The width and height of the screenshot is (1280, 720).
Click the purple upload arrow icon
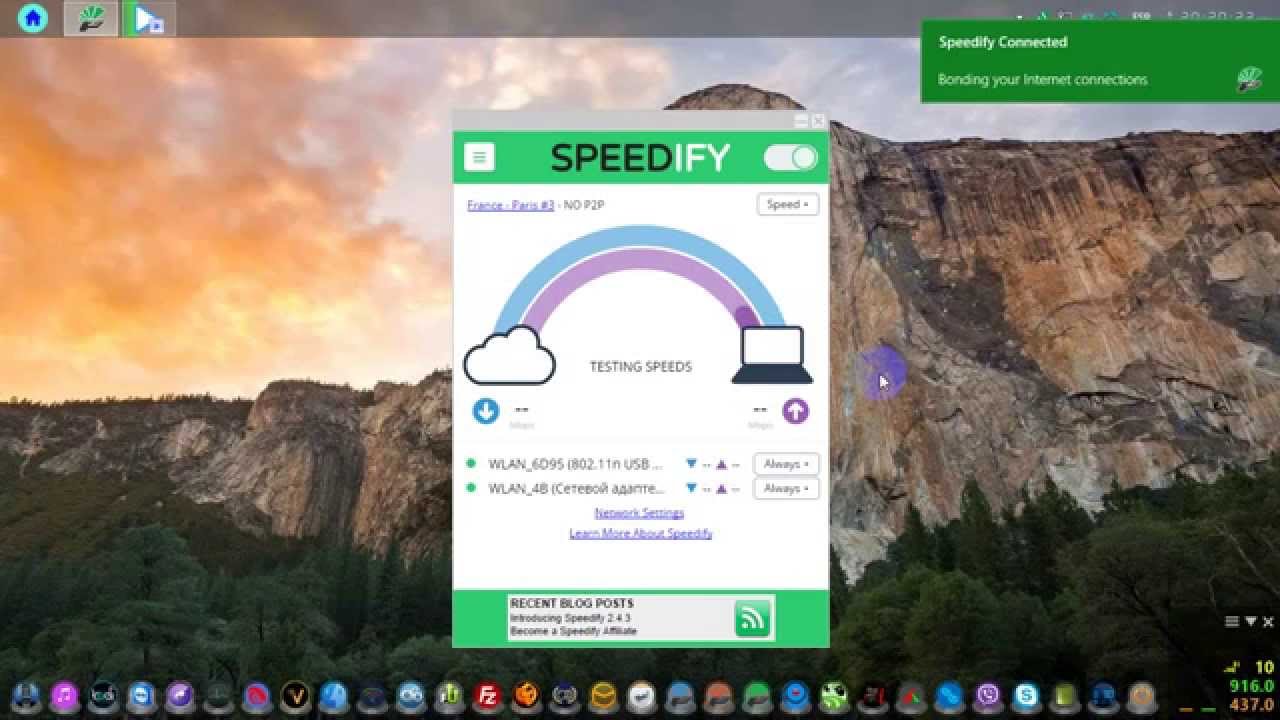[795, 411]
